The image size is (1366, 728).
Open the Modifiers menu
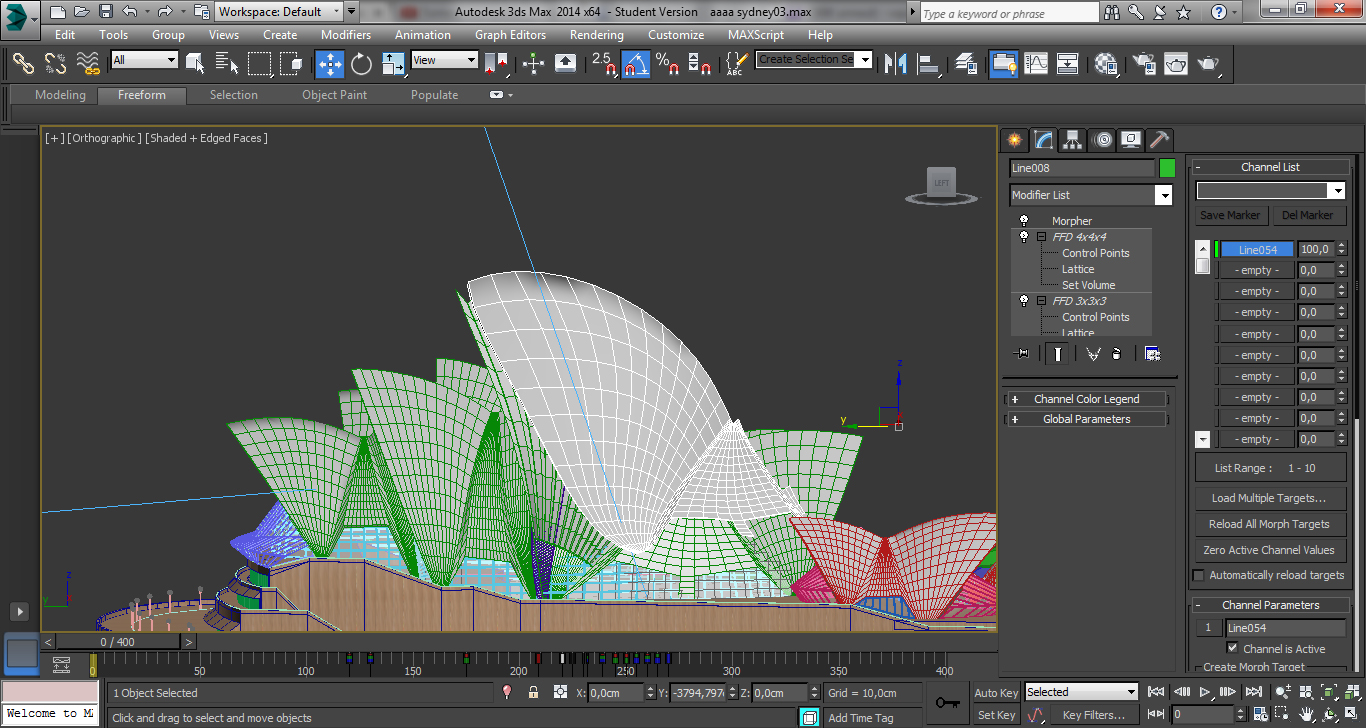[x=346, y=34]
